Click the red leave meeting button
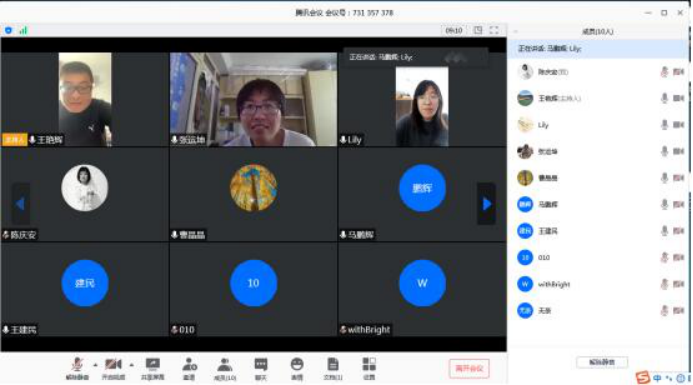The width and height of the screenshot is (693, 385). click(x=469, y=368)
